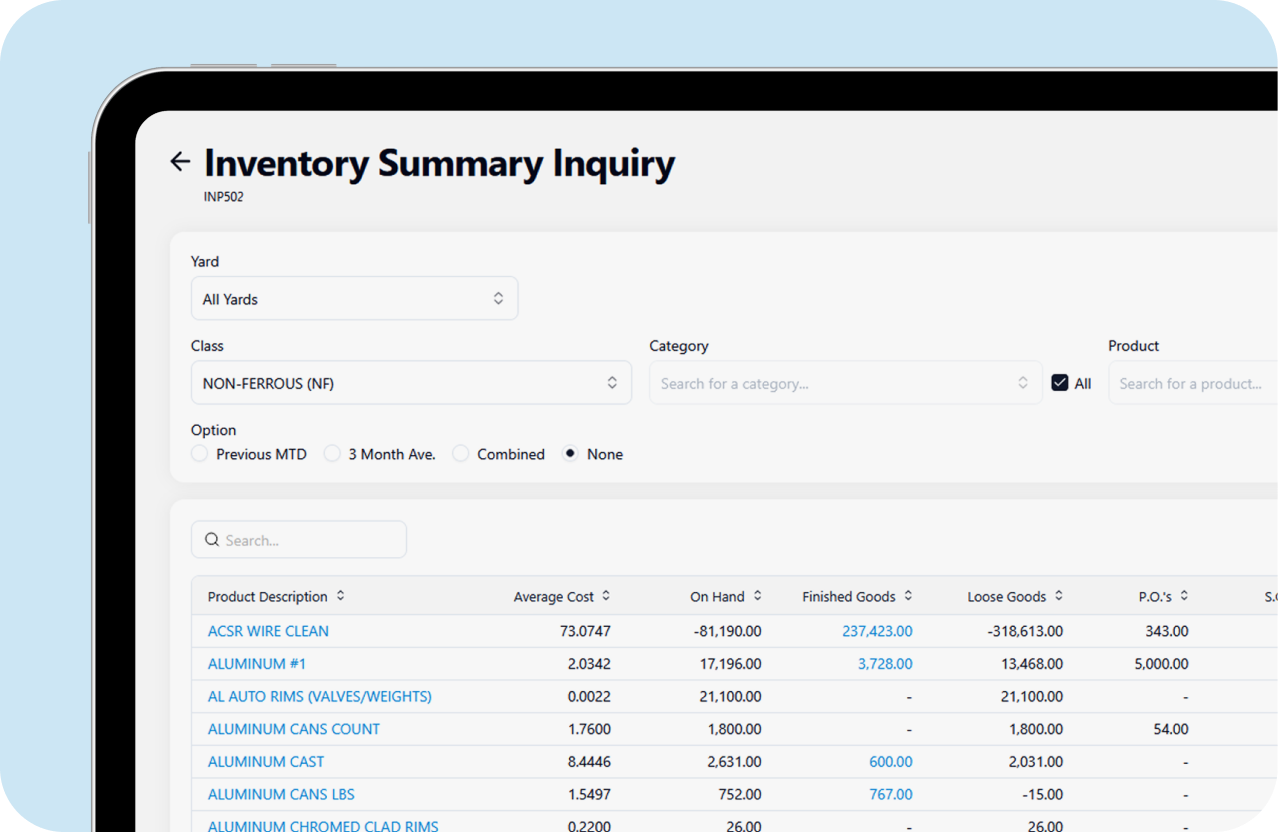Open ALUMINUM CANS LBS link
This screenshot has width=1278, height=832.
point(281,794)
